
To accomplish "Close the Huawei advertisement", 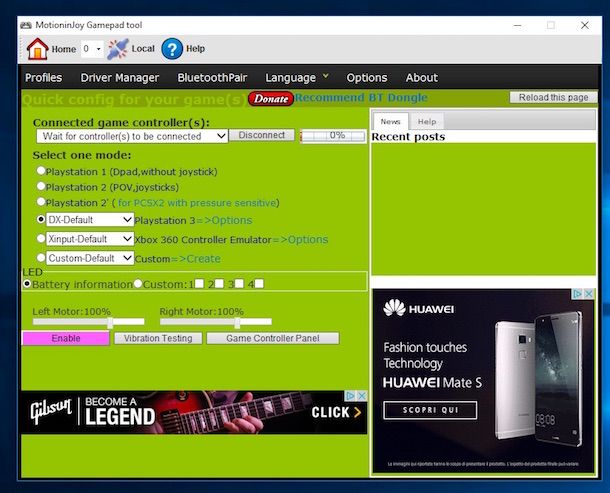I will 589,294.
